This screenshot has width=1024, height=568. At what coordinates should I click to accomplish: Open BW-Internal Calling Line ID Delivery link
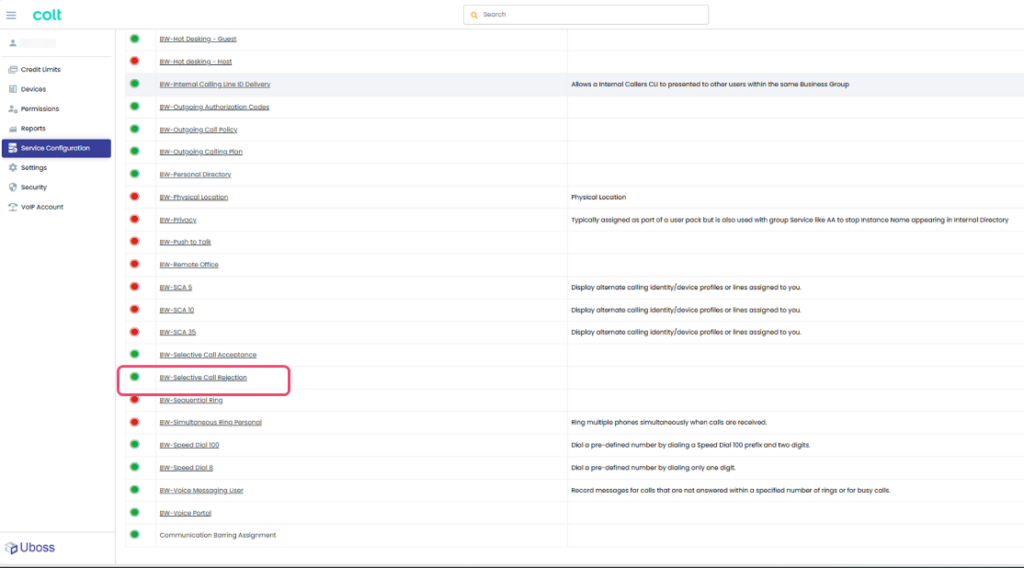click(x=214, y=85)
